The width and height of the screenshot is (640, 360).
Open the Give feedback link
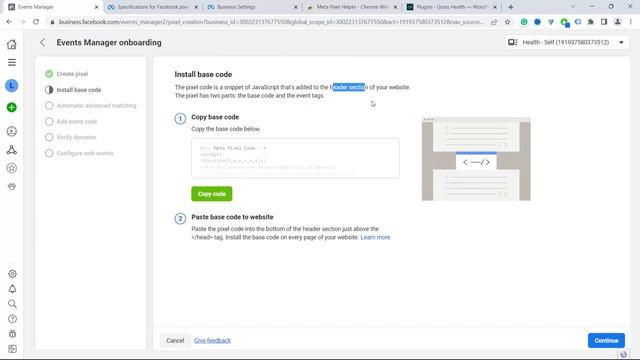click(212, 340)
